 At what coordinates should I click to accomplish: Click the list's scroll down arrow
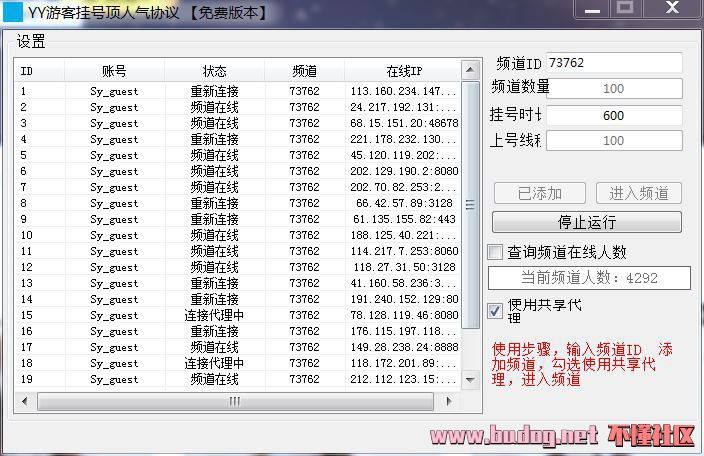[x=470, y=380]
